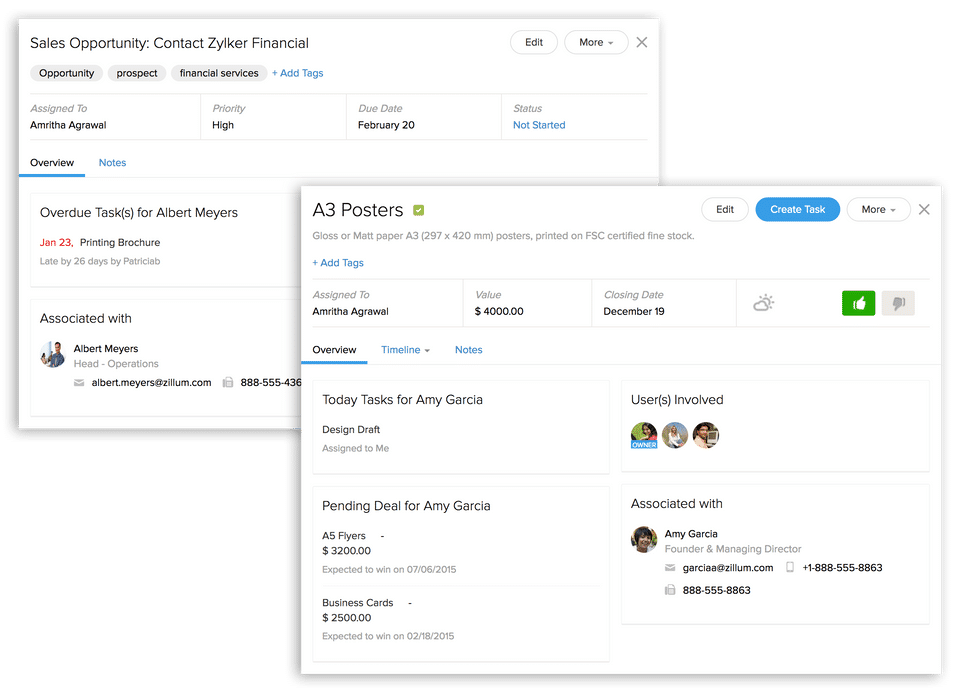Open the More dropdown in A3 Posters panel

[878, 209]
